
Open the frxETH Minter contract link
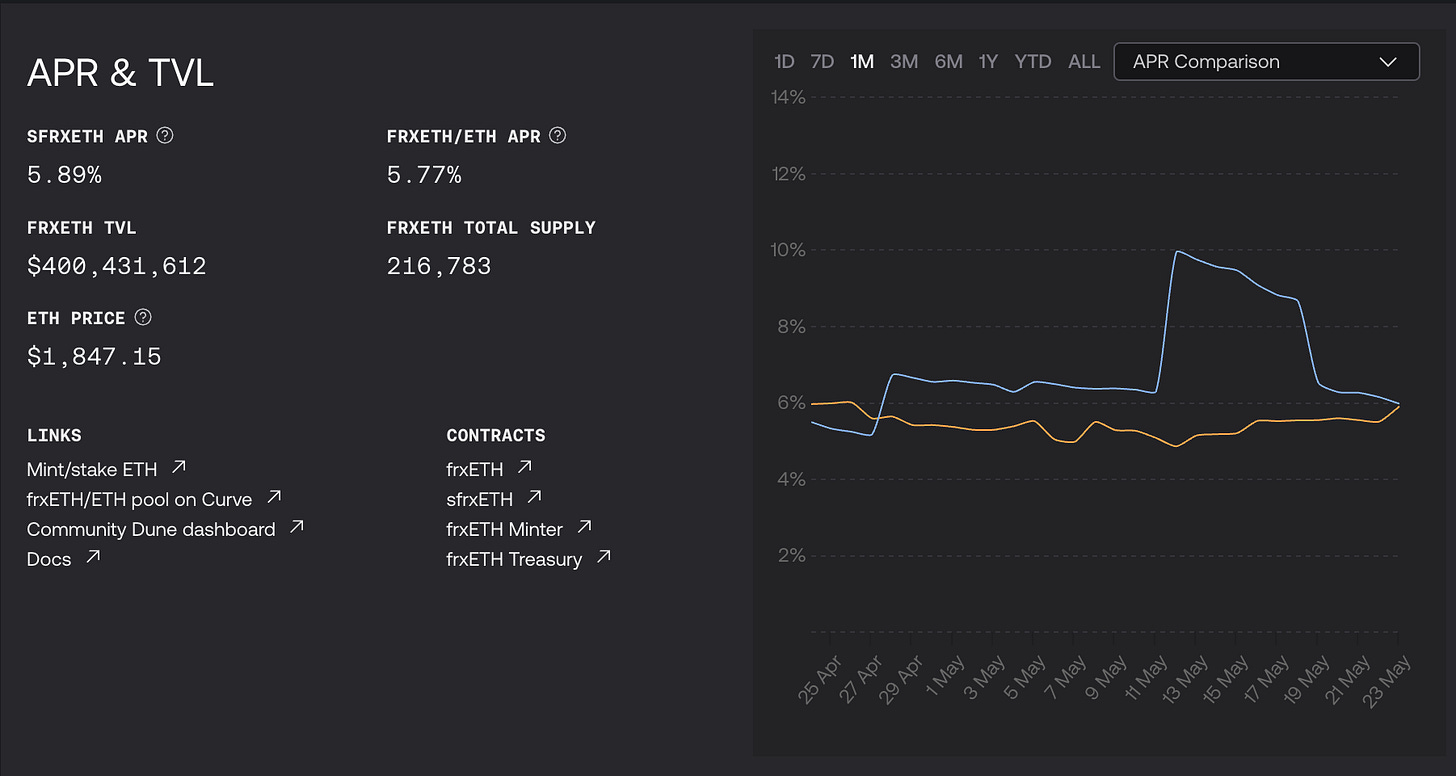505,529
